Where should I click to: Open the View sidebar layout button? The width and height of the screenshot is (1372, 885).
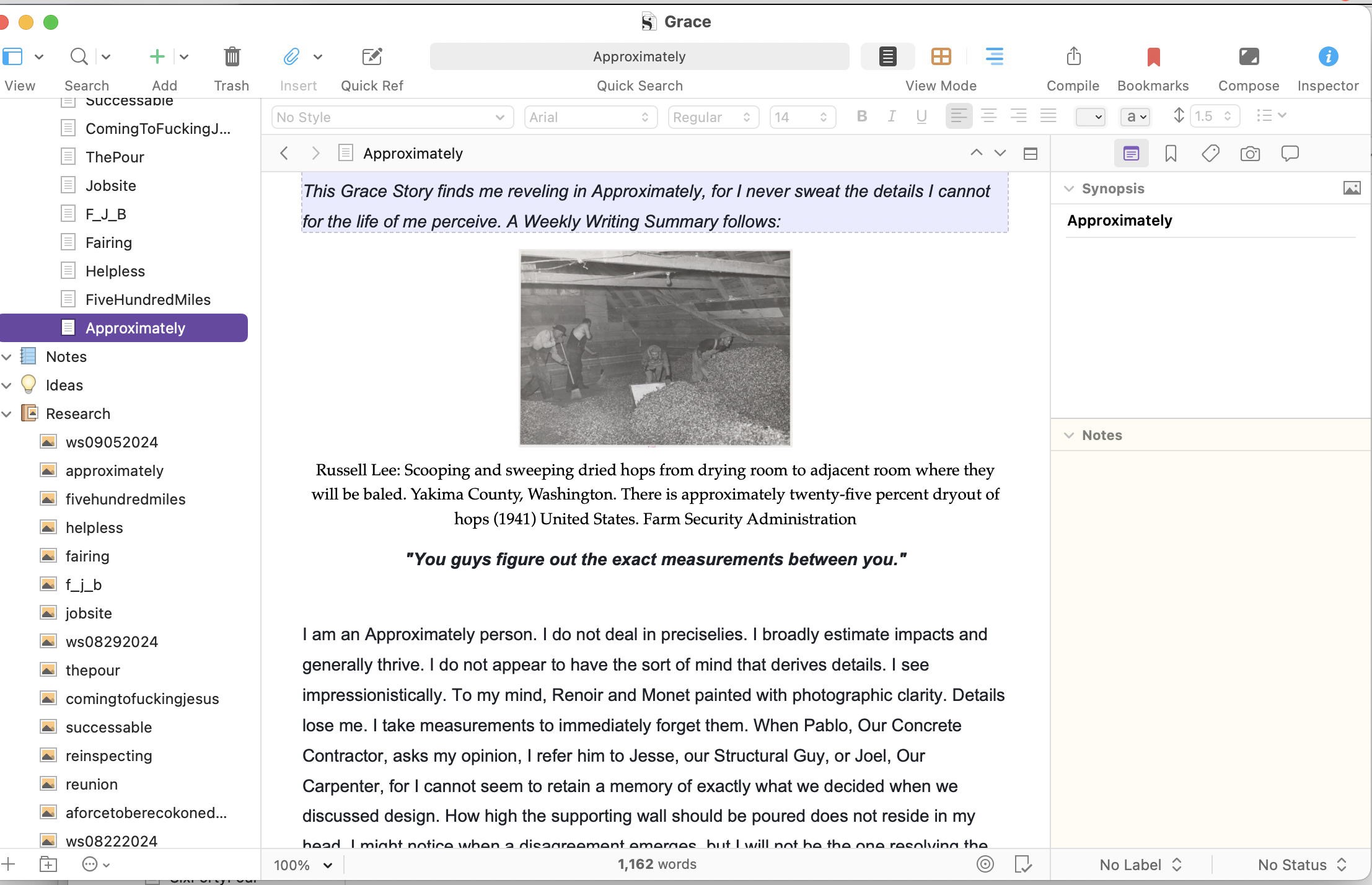(12, 56)
